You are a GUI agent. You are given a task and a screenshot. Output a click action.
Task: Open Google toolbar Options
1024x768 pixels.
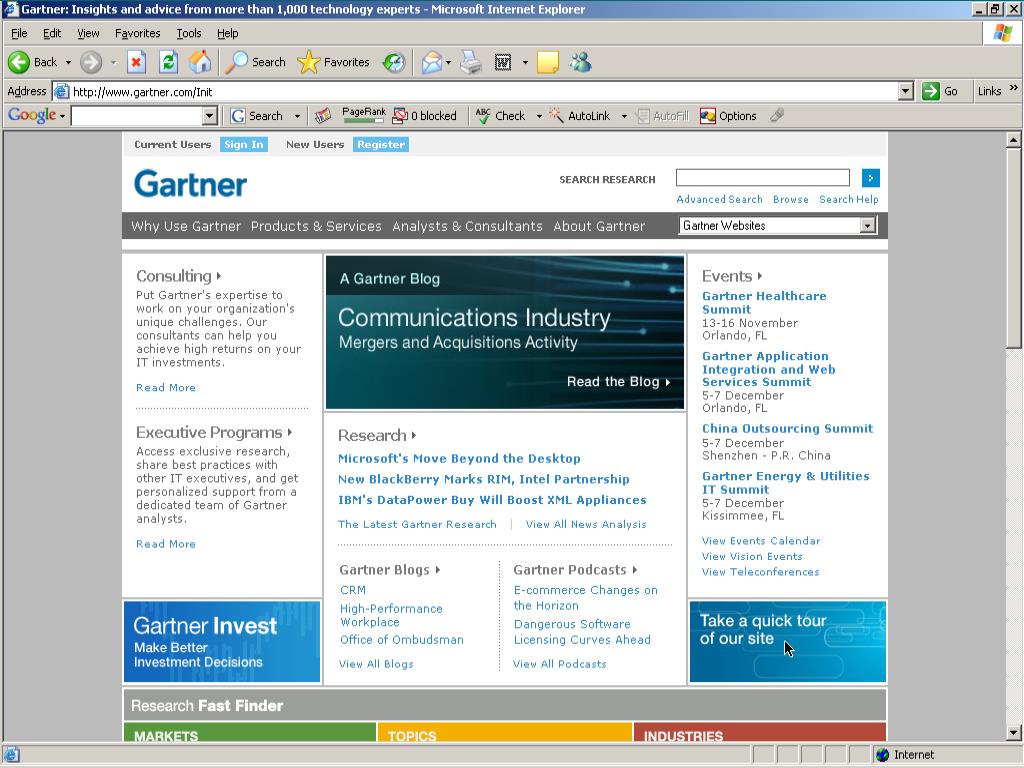coord(728,116)
